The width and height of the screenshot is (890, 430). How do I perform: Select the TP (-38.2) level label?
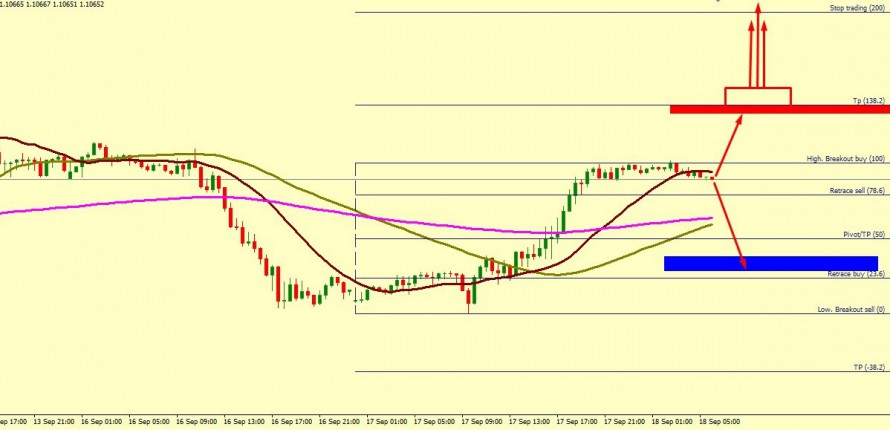pos(870,367)
